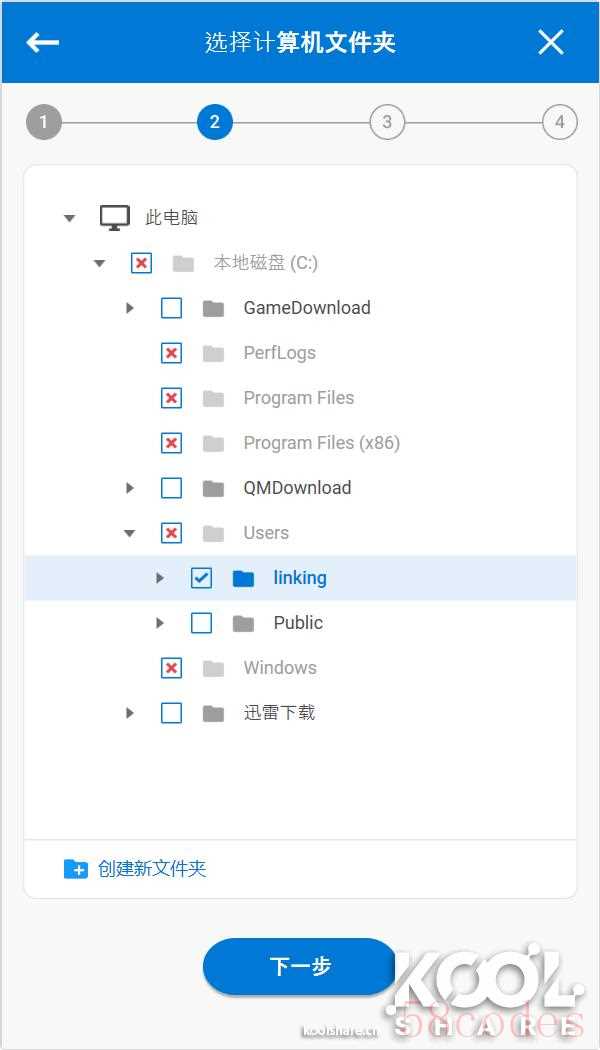Expand the GameDownload folder tree

[130, 308]
